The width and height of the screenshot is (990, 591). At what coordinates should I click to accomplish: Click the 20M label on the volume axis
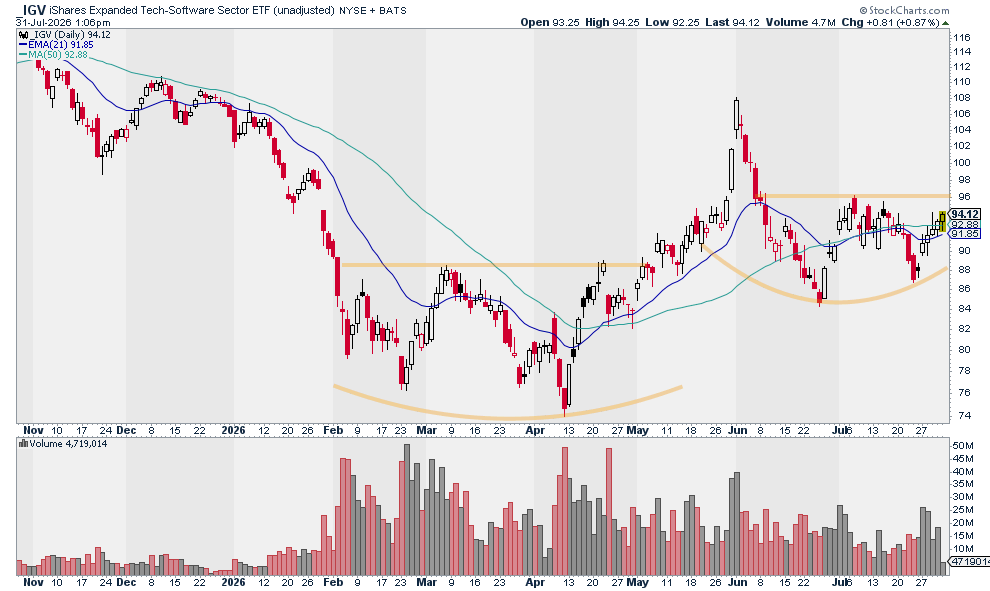pos(963,523)
